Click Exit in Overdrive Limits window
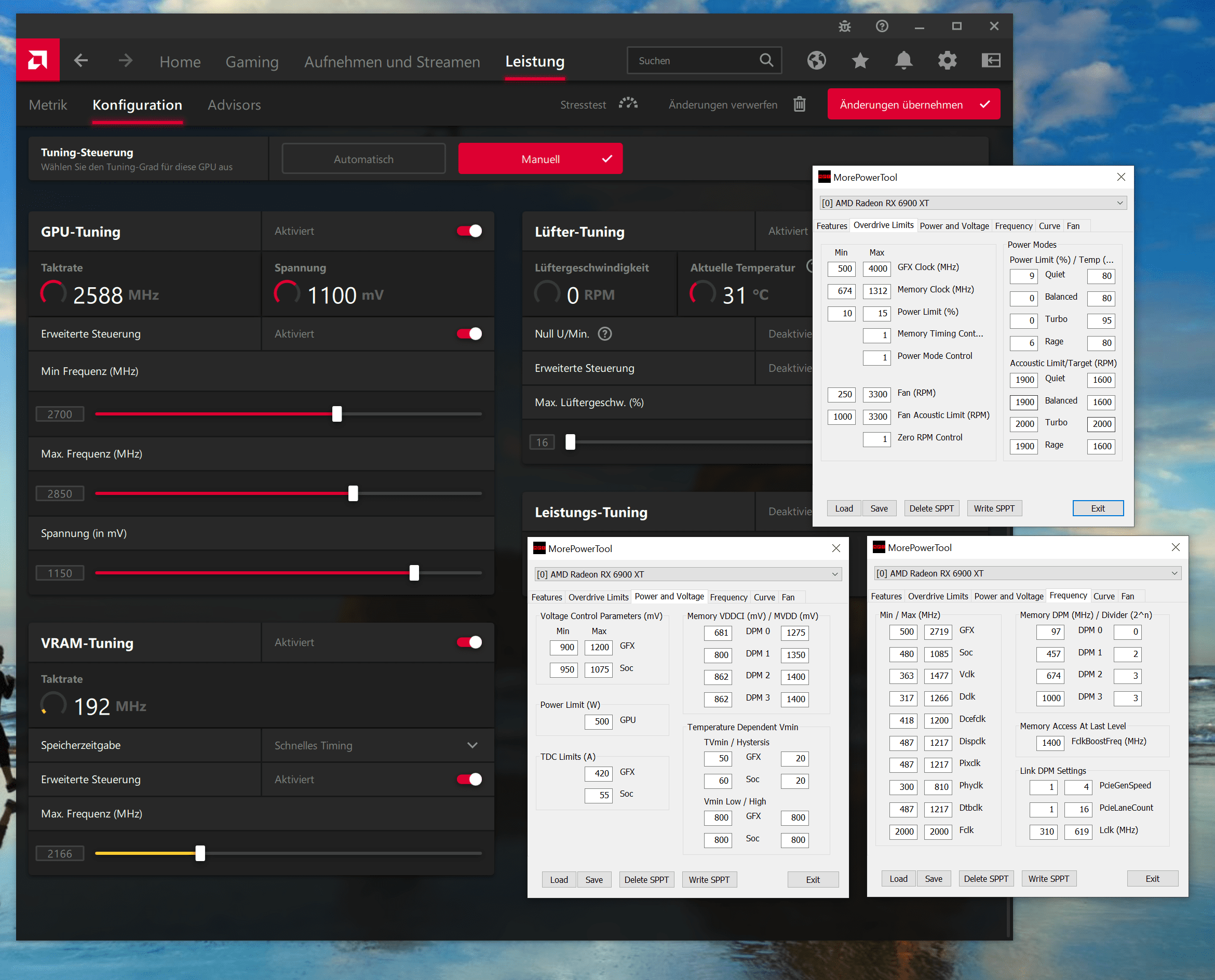The image size is (1215, 980). tap(1098, 508)
